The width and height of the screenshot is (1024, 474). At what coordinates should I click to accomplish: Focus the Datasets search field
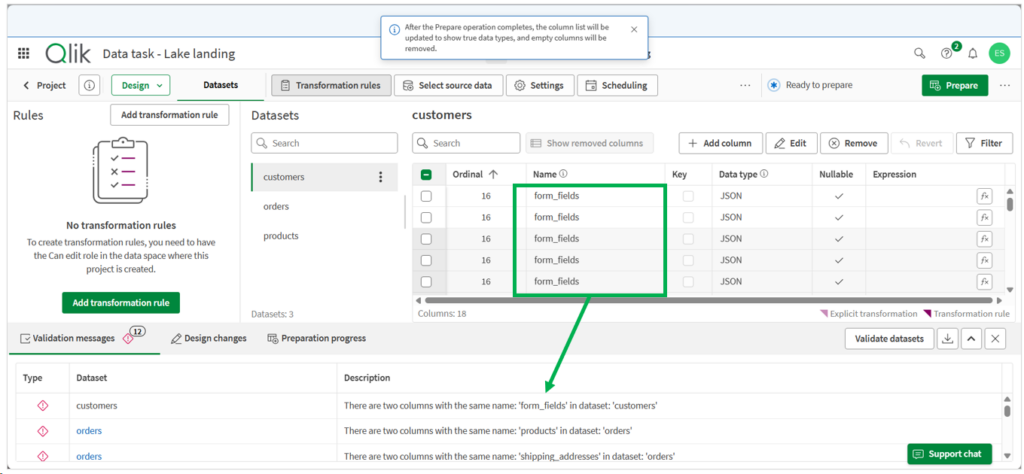(325, 143)
